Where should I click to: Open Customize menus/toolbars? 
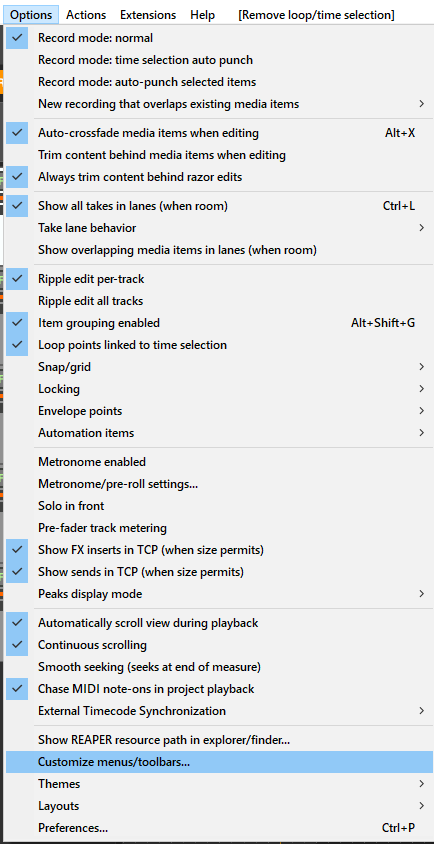point(219,762)
